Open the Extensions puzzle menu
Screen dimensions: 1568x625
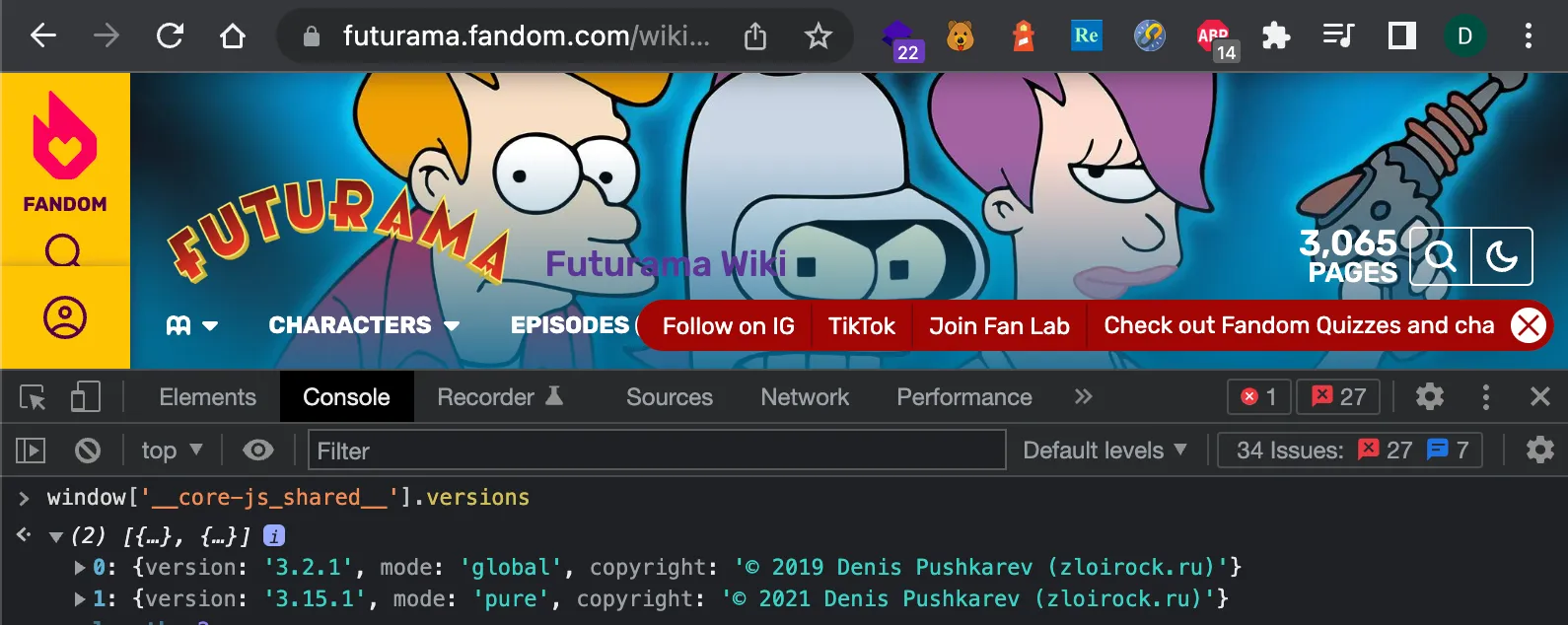click(1276, 36)
